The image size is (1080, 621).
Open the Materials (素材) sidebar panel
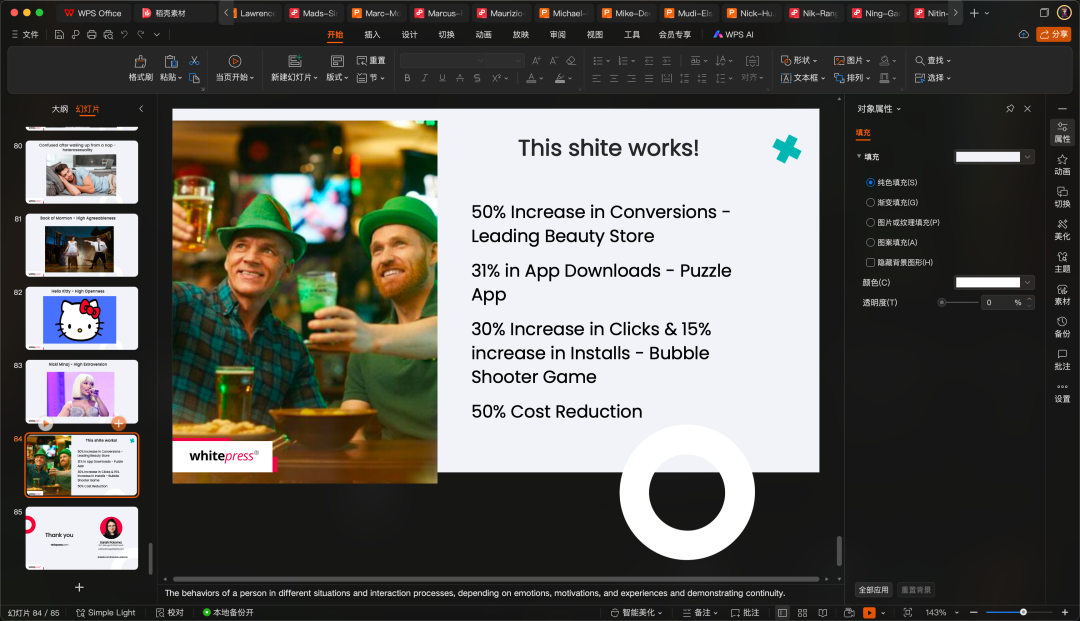click(1062, 294)
